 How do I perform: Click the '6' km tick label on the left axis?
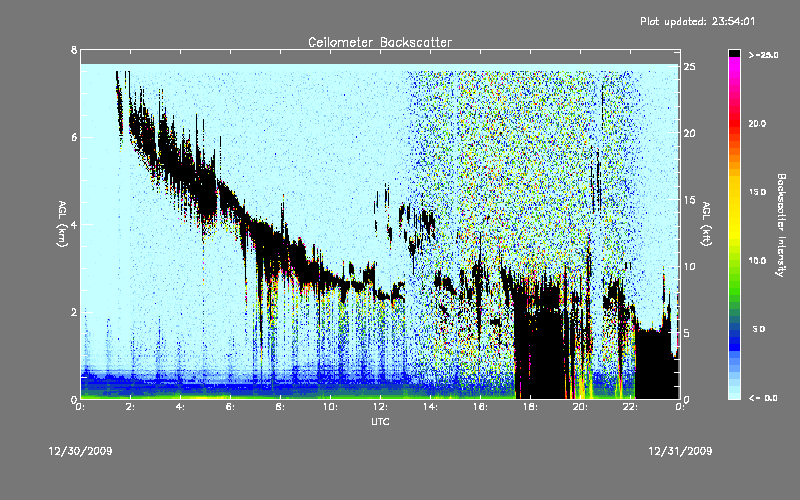(74, 137)
